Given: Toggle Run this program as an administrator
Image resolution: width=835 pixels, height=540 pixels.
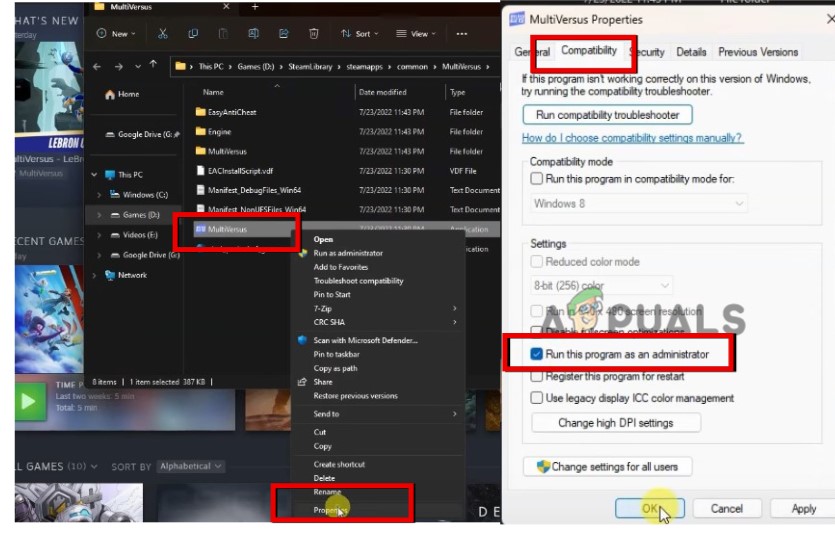Looking at the screenshot, I should pos(537,354).
